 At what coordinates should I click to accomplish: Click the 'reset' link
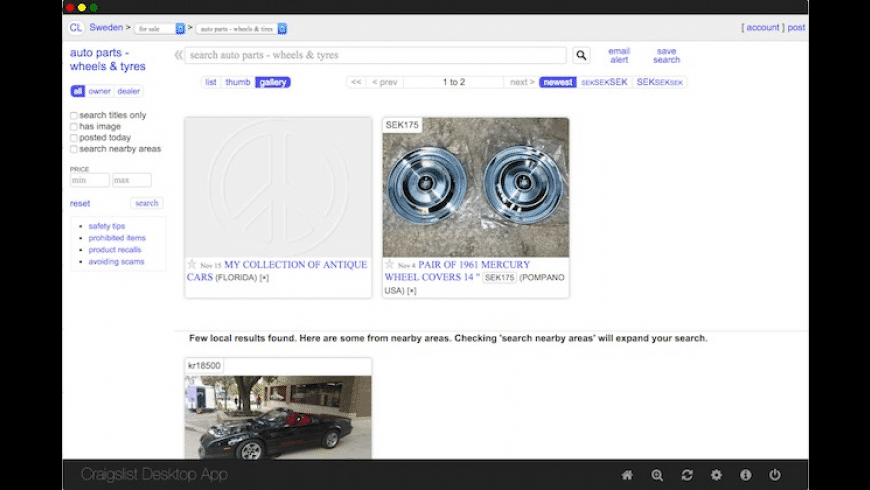click(80, 204)
